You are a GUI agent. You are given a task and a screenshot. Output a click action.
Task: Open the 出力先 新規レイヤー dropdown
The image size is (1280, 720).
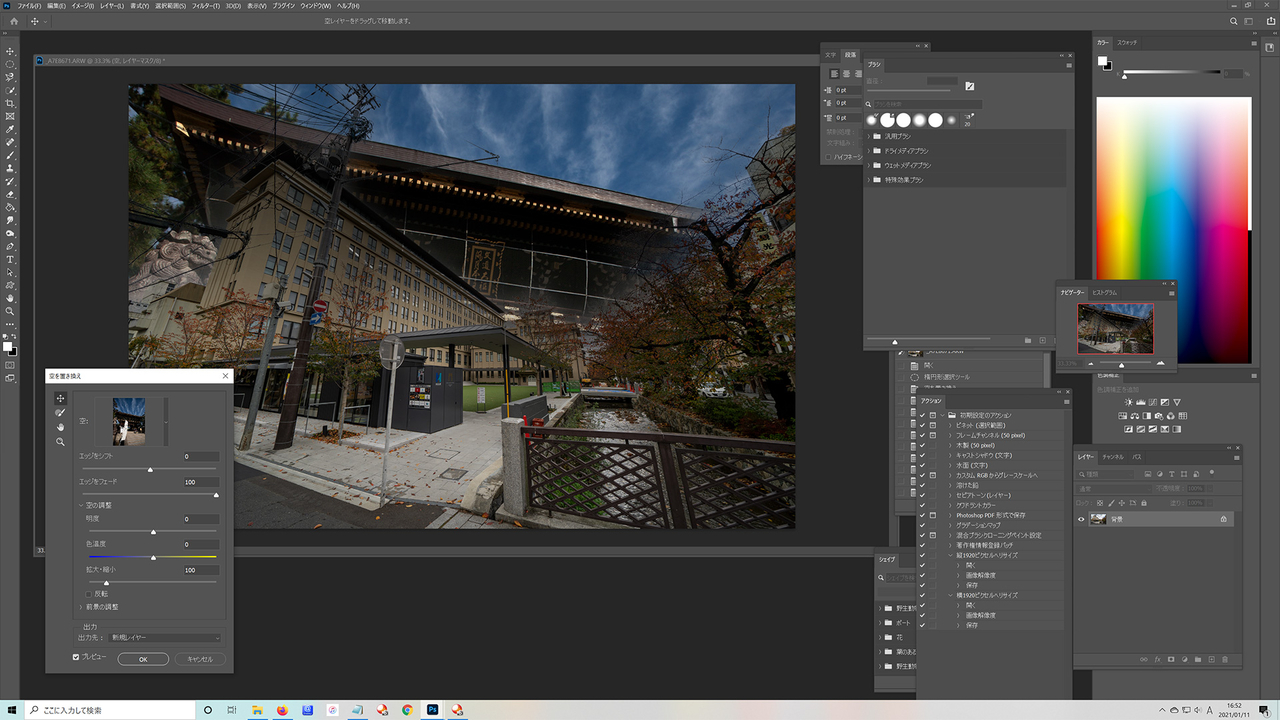pos(166,637)
